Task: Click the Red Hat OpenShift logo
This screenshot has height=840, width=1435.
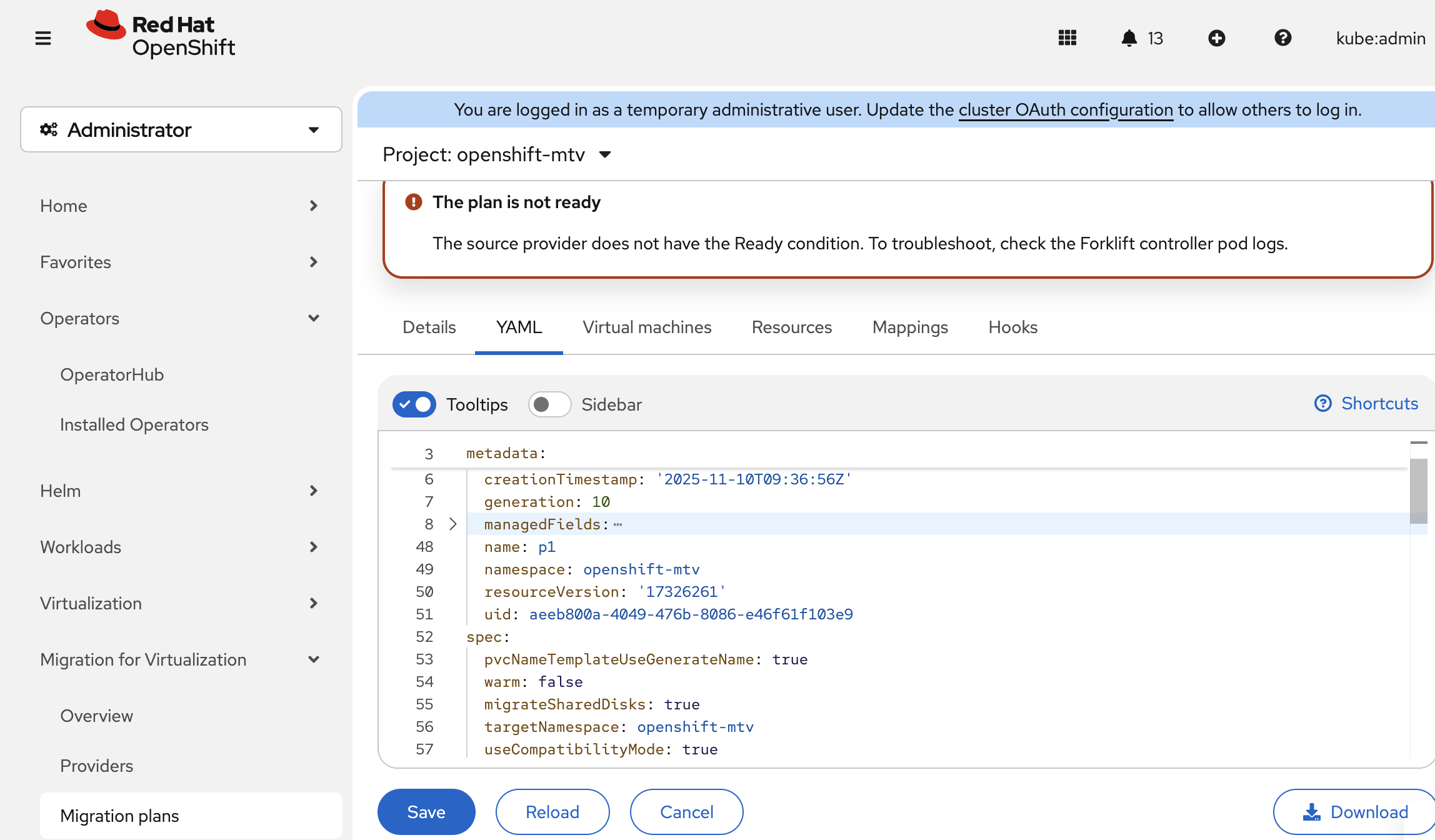Action: coord(161,35)
